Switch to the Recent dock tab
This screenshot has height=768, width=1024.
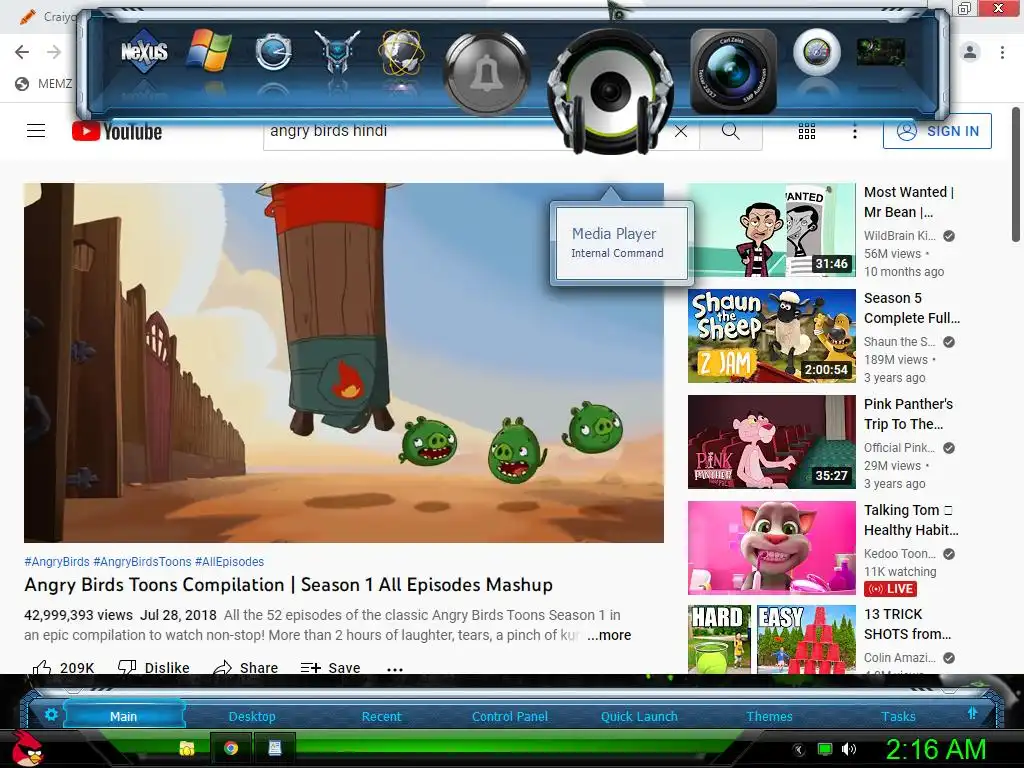381,716
